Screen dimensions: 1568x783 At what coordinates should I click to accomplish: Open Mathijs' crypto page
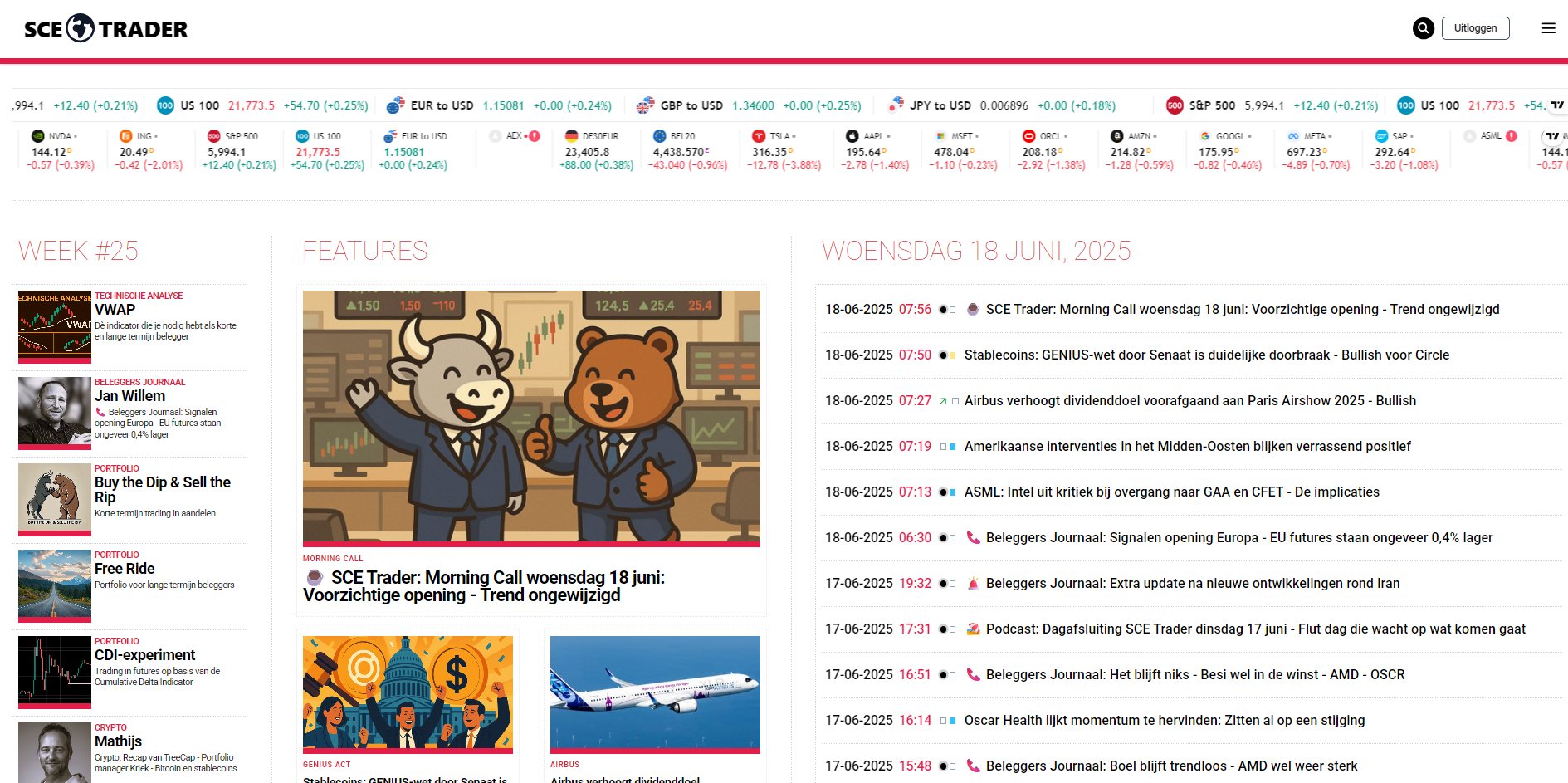(x=118, y=741)
